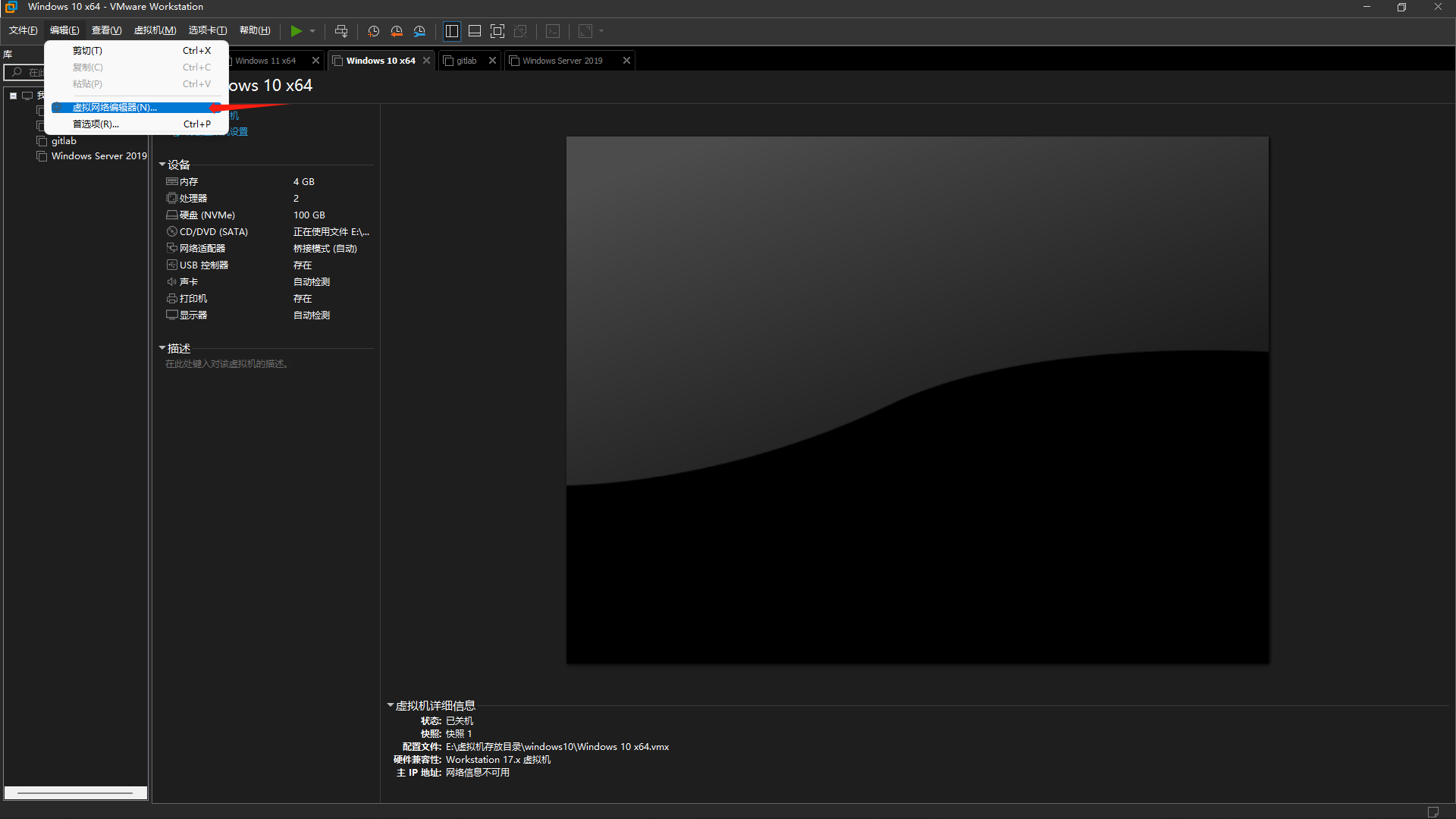Viewport: 1456px width, 819px height.
Task: Take a snapshot of this virtual machine
Action: pos(374,31)
